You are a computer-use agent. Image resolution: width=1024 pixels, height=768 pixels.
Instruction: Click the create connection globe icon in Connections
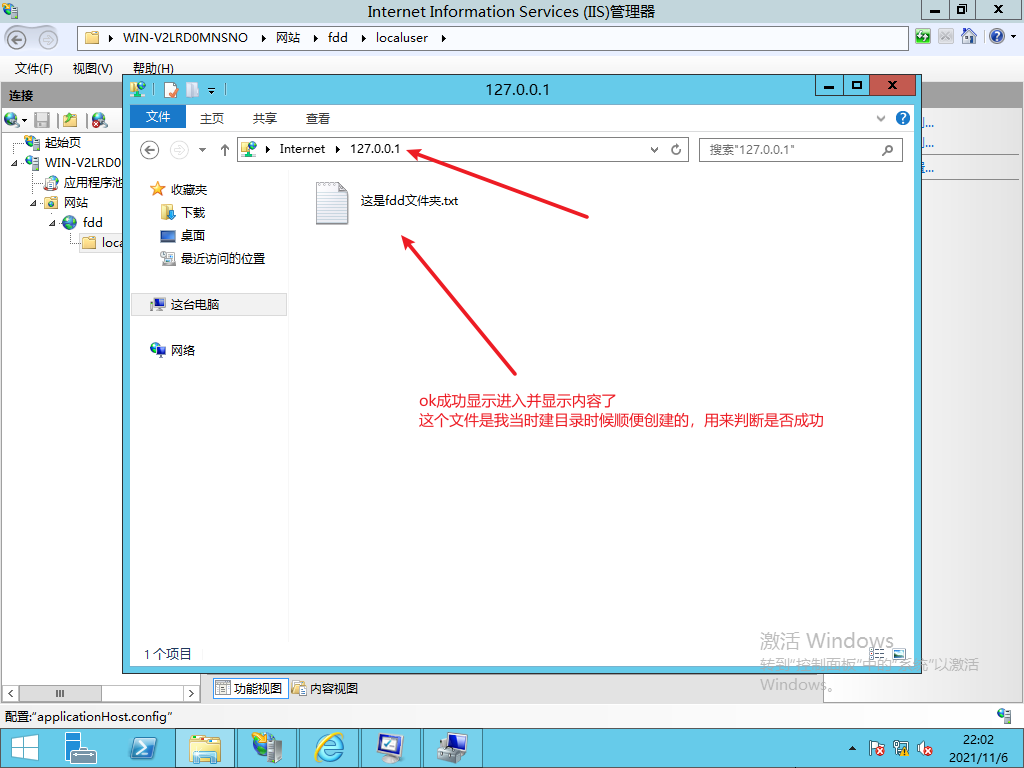(12, 120)
